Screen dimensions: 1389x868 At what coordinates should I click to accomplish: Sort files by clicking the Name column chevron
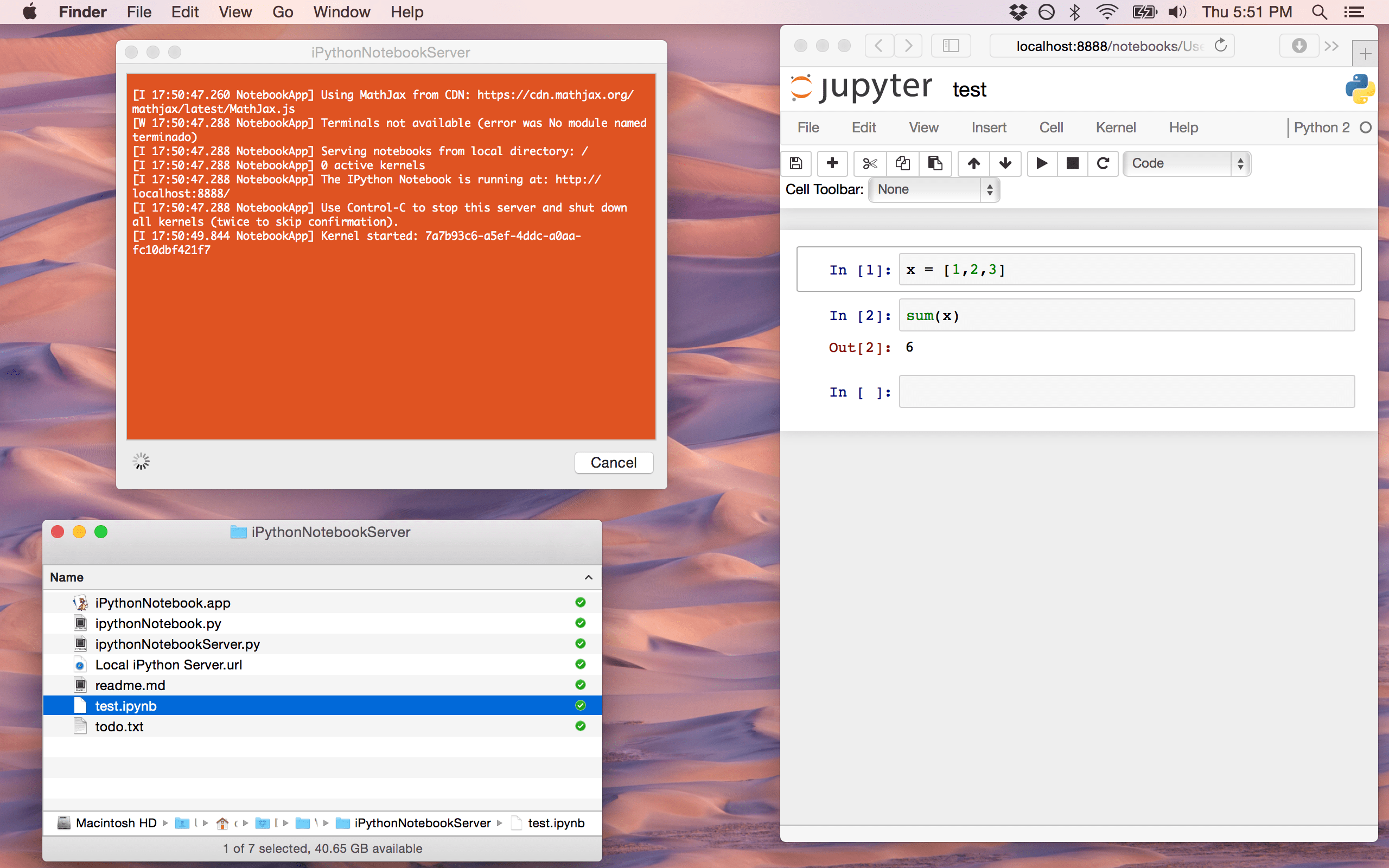[x=588, y=577]
